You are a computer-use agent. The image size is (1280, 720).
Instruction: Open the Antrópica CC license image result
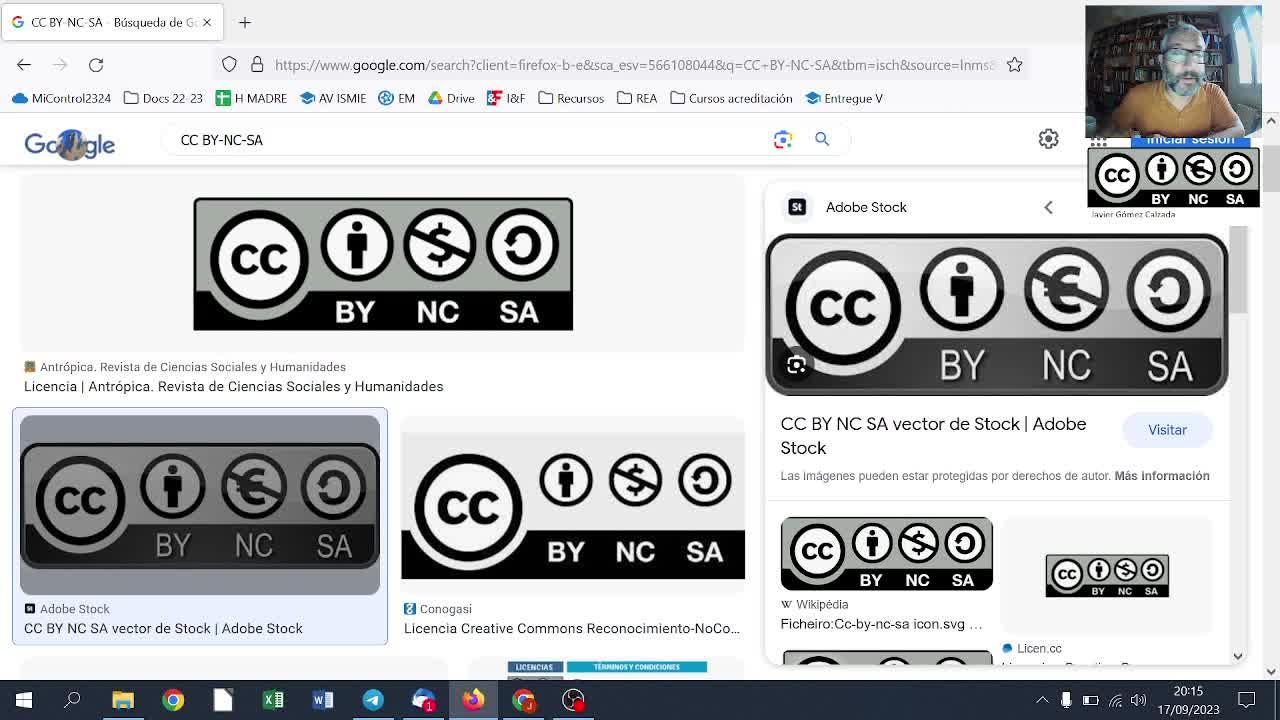pyautogui.click(x=383, y=264)
